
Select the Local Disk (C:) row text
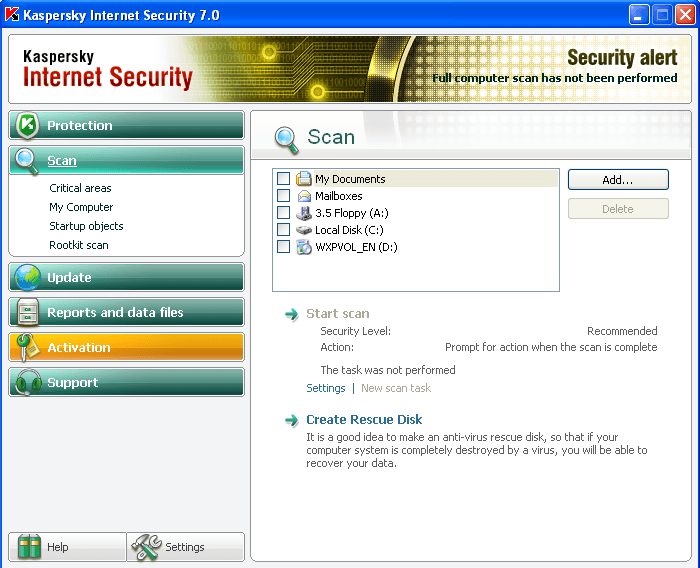click(349, 230)
